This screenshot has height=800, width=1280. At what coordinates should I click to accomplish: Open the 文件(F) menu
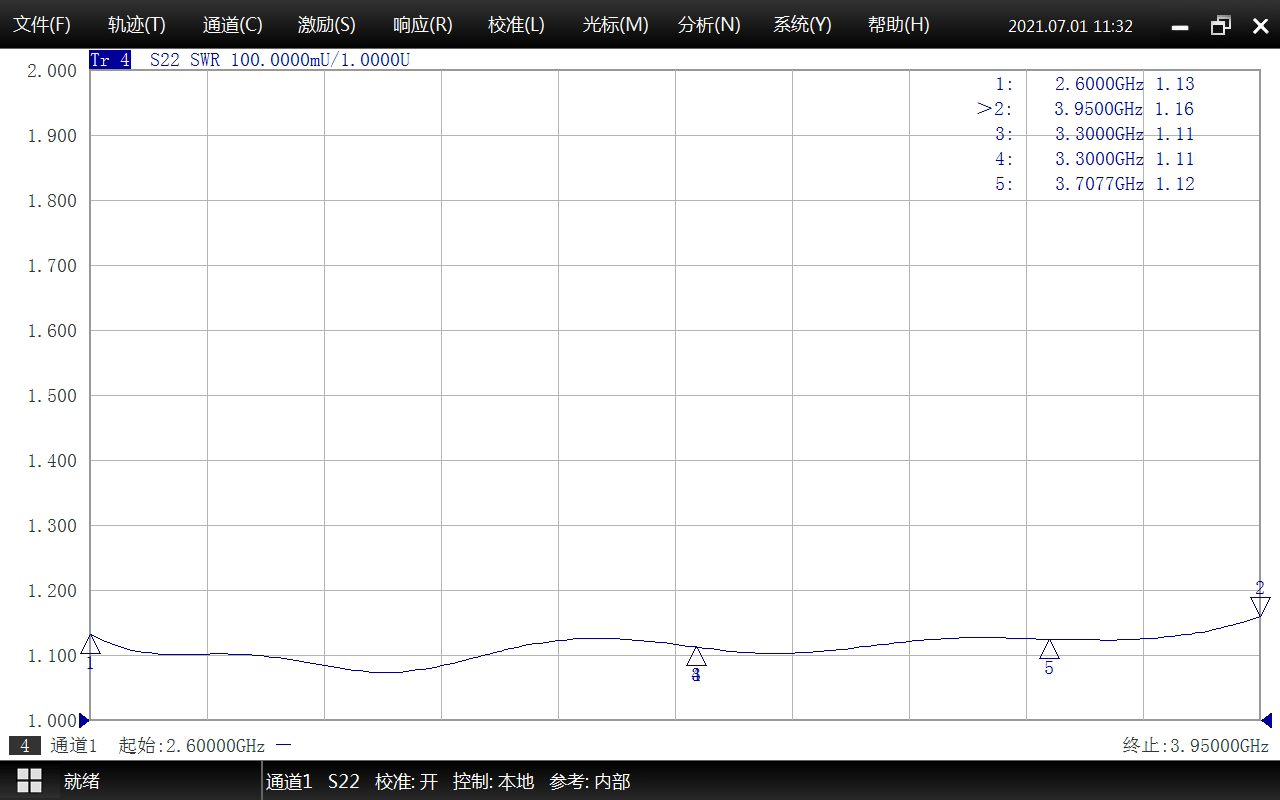[42, 25]
